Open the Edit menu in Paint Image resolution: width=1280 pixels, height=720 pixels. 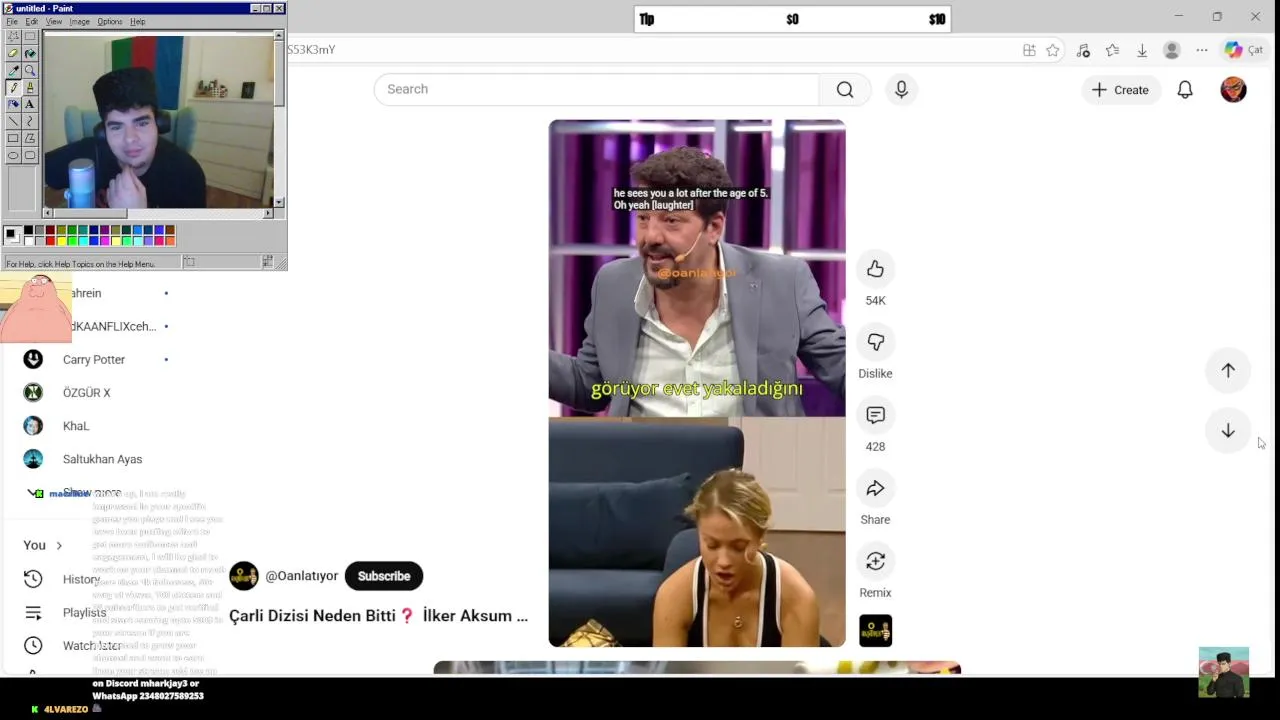(31, 21)
